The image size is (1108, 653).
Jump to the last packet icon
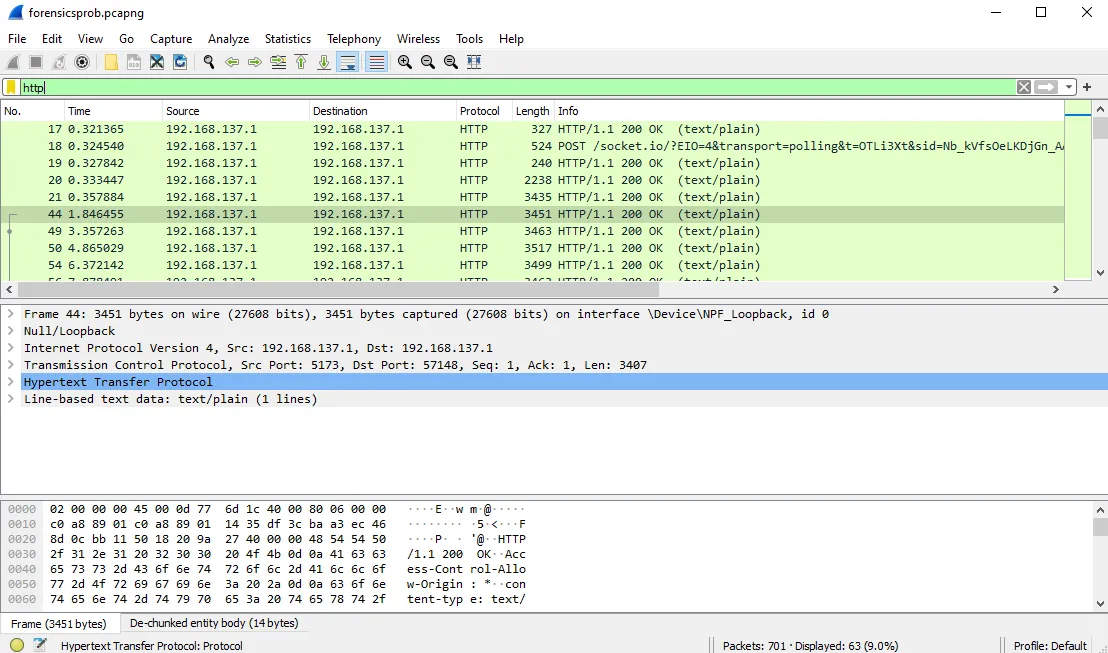click(x=324, y=62)
